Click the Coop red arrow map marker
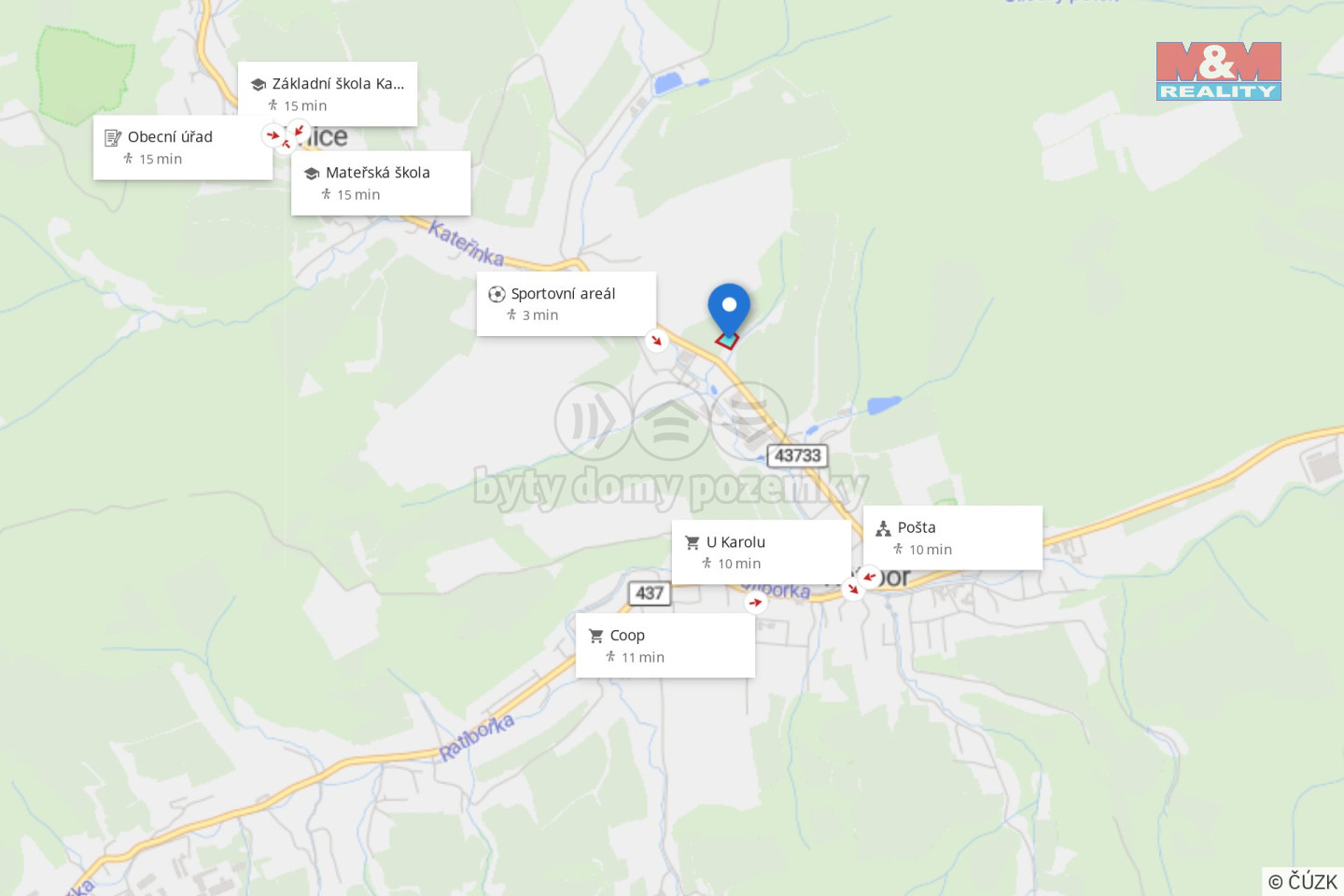This screenshot has width=1344, height=896. click(756, 602)
